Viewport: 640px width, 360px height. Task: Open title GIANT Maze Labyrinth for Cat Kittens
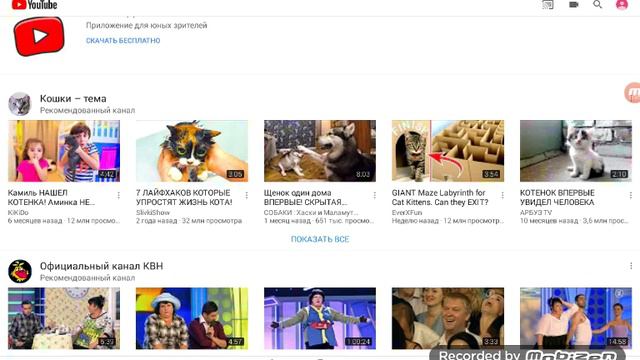(x=440, y=197)
